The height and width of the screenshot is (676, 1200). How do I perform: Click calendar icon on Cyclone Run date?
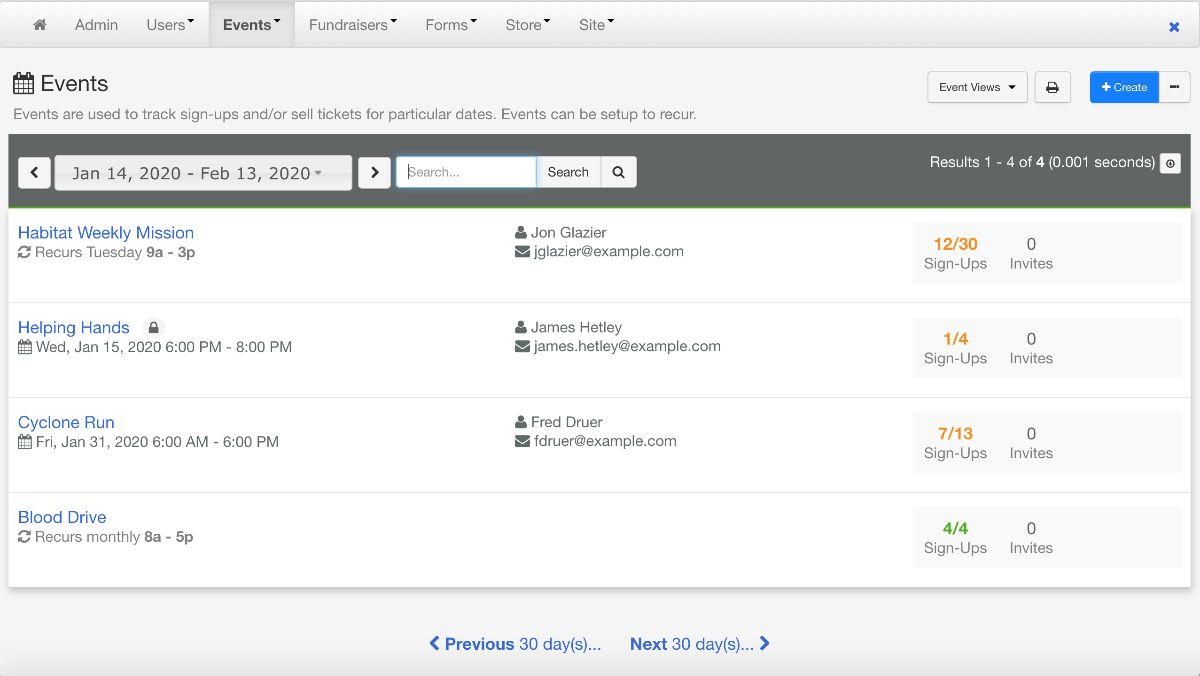coord(25,441)
